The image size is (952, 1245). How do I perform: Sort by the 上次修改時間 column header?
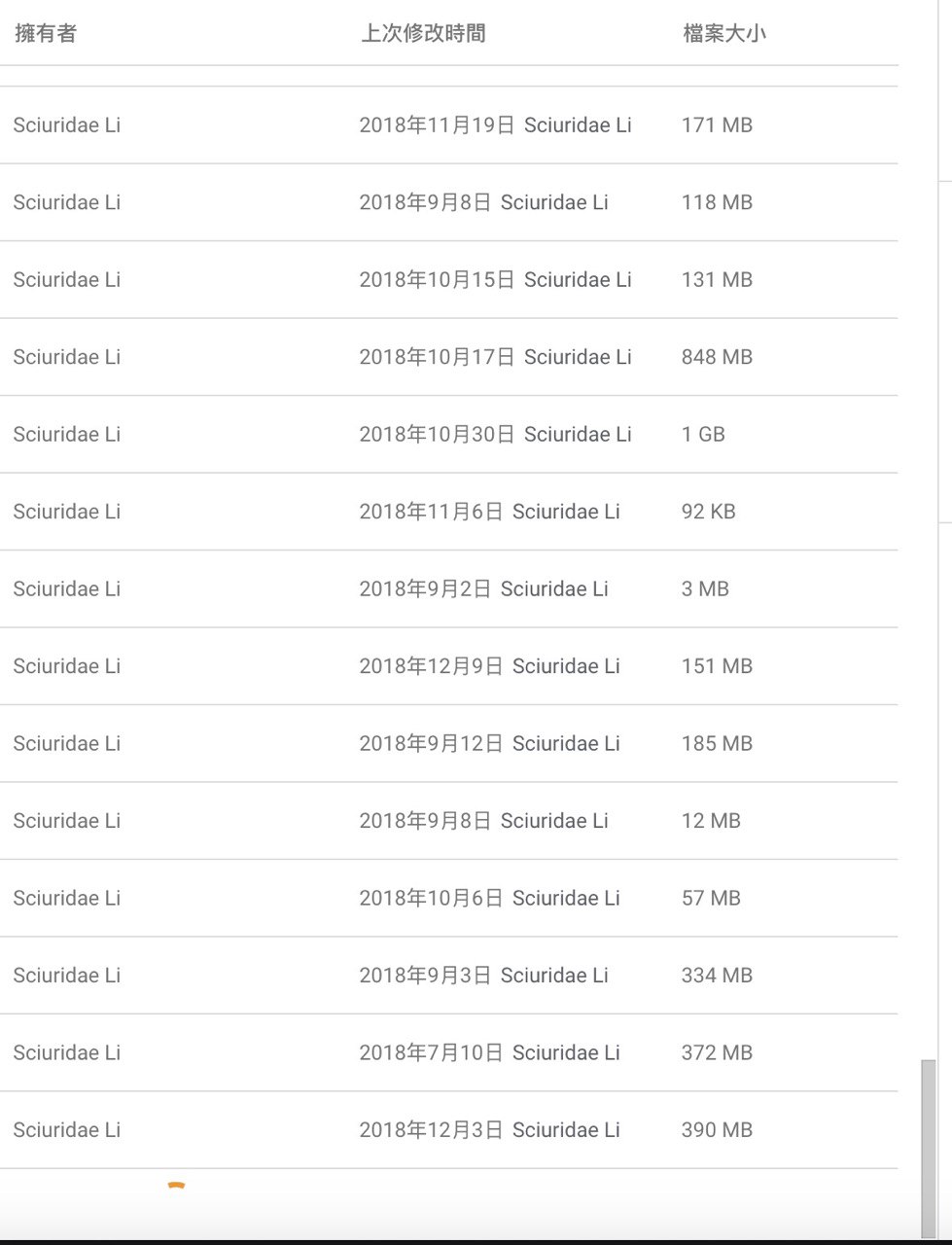423,33
